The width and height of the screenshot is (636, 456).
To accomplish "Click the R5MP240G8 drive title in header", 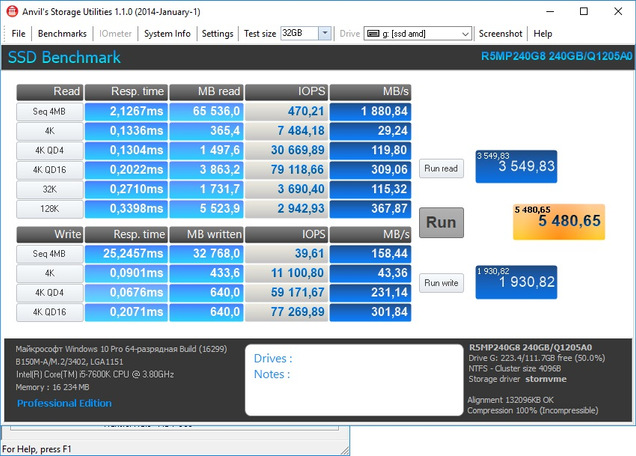I will tap(556, 56).
